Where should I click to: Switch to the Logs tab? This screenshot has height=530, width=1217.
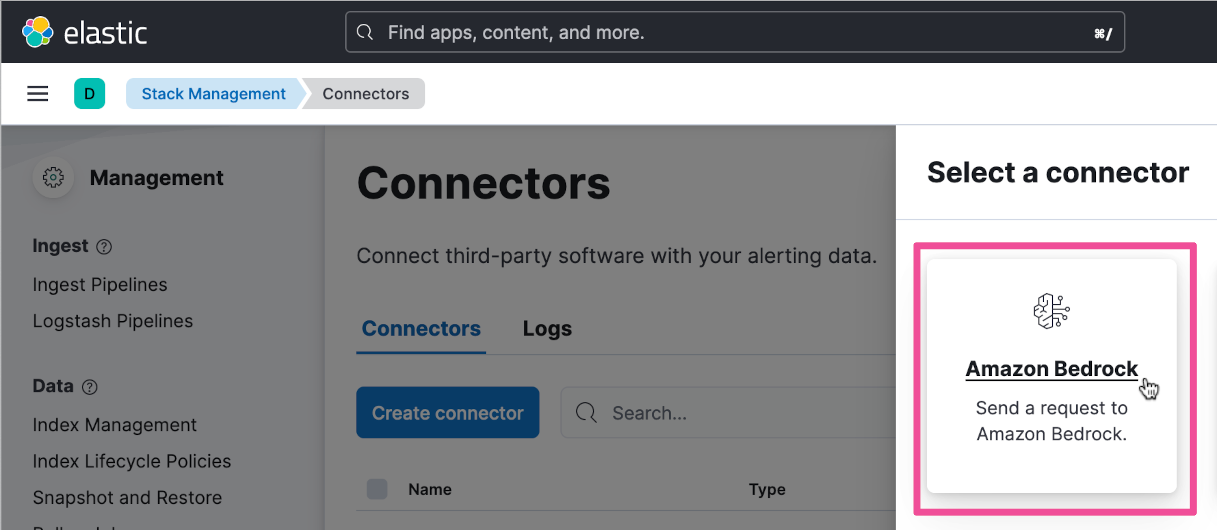tap(547, 328)
